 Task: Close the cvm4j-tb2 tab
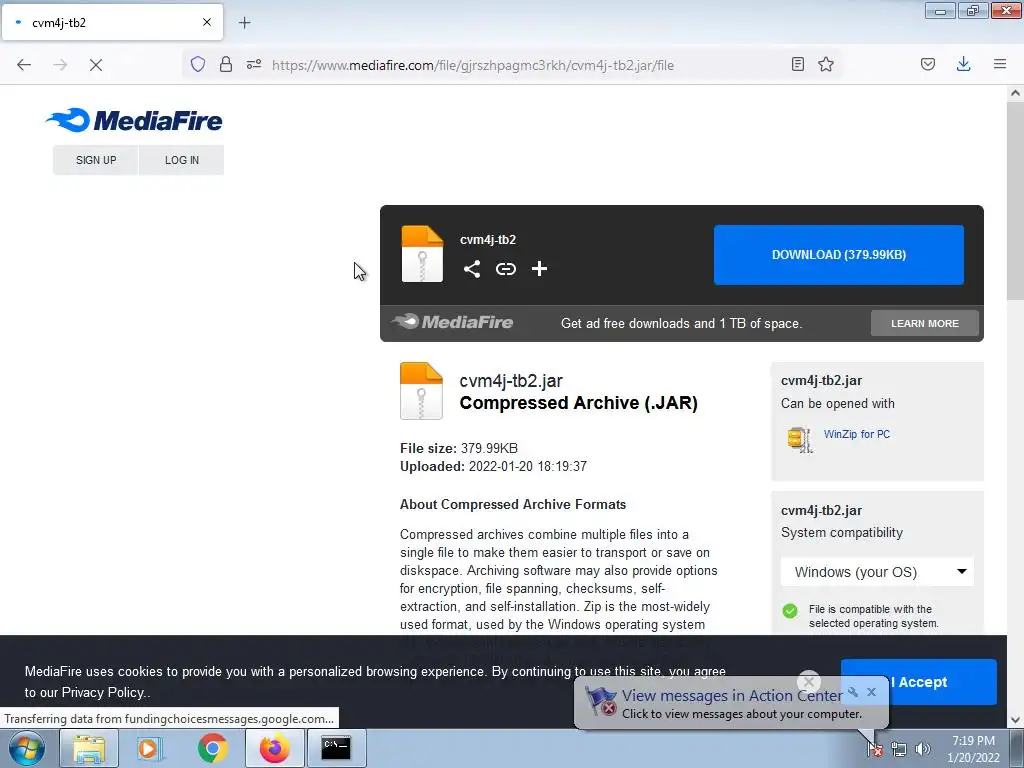point(207,22)
